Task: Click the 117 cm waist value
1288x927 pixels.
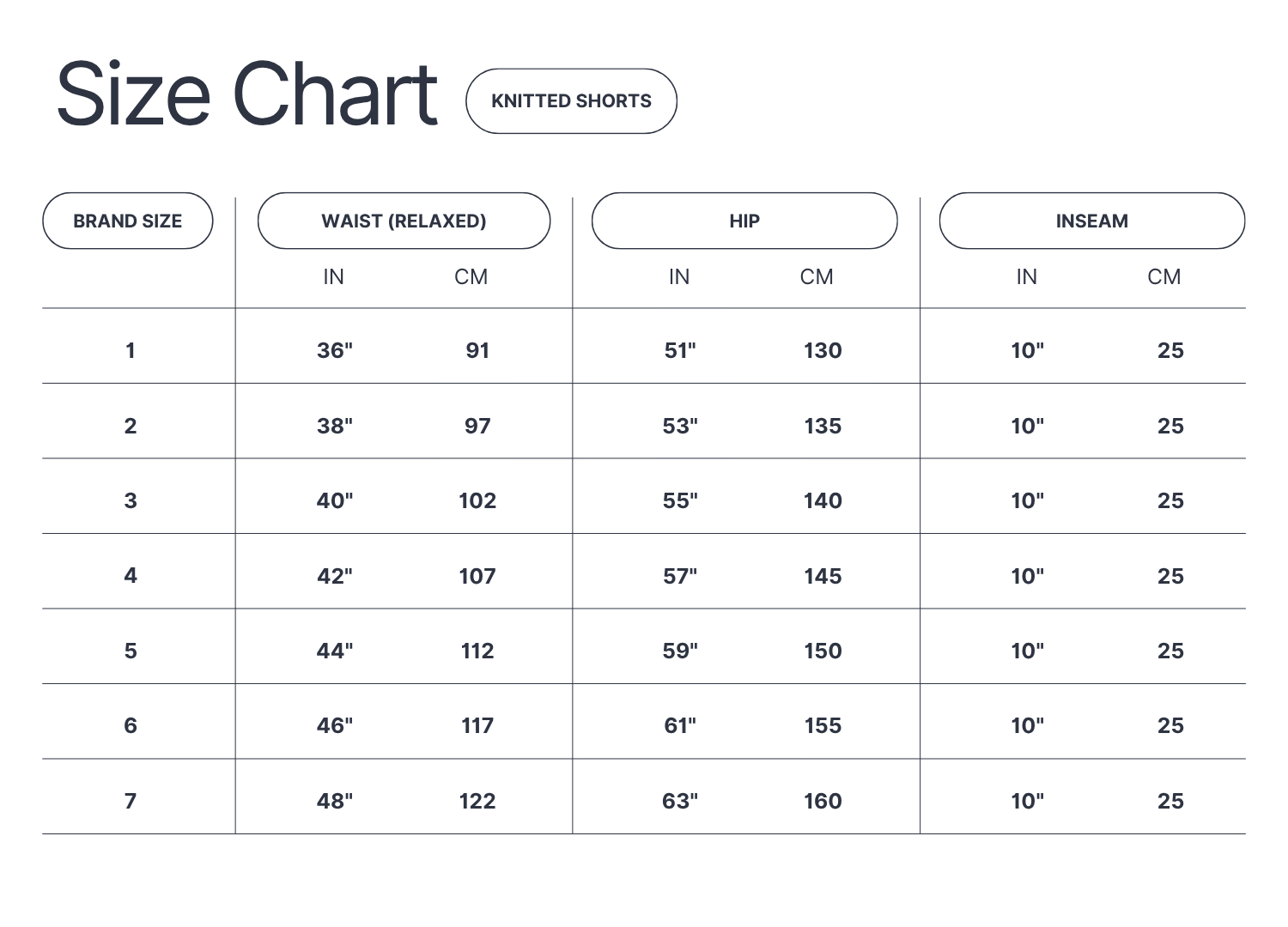Action: pos(477,725)
